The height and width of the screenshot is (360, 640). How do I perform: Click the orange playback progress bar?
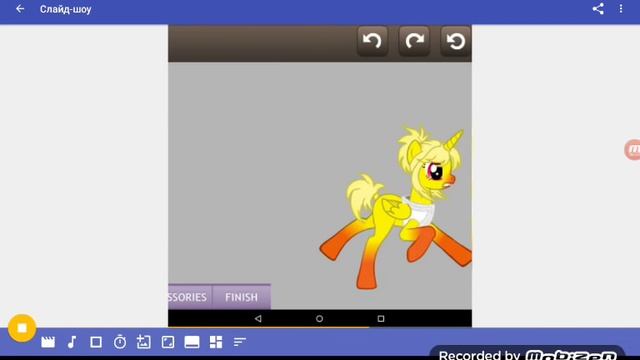[x=269, y=327]
